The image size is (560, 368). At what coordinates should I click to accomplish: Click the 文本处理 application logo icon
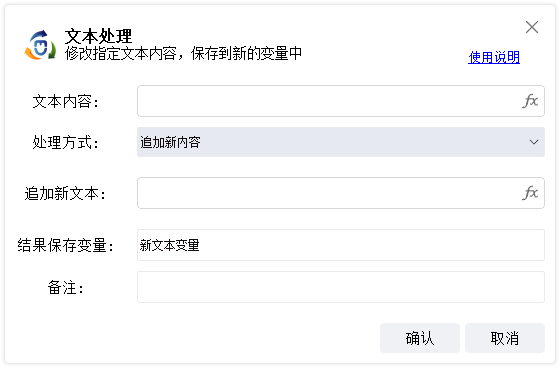[x=40, y=45]
